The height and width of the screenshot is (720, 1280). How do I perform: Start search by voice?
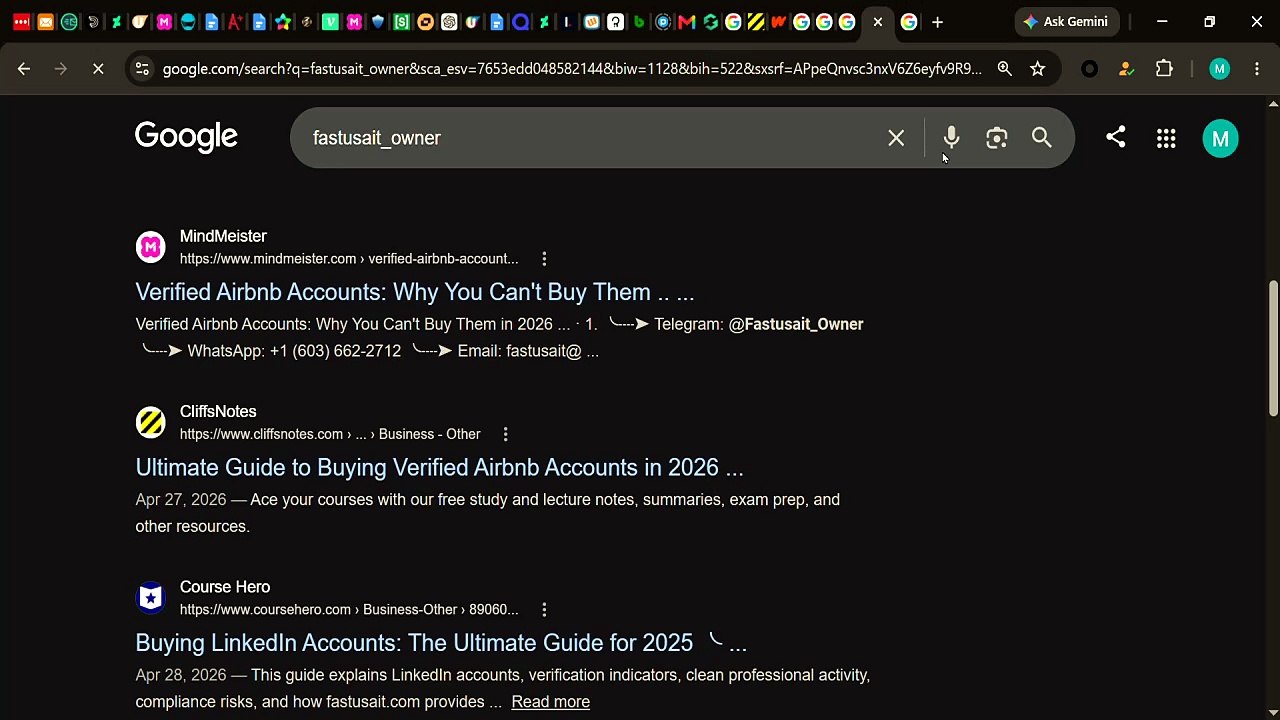tap(951, 138)
